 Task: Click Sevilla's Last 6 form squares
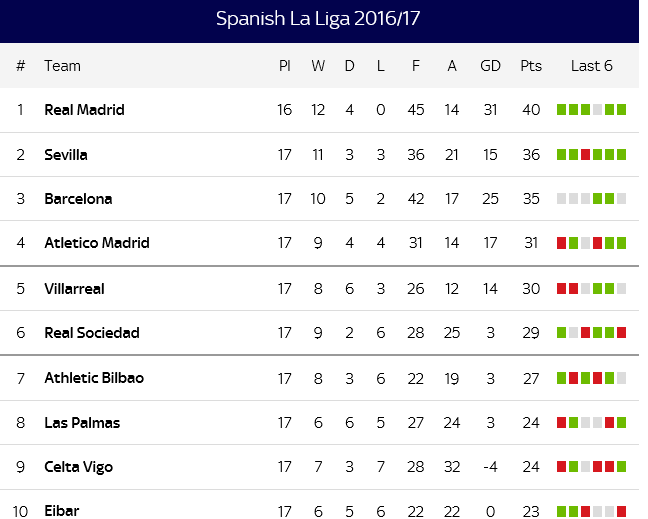point(591,155)
